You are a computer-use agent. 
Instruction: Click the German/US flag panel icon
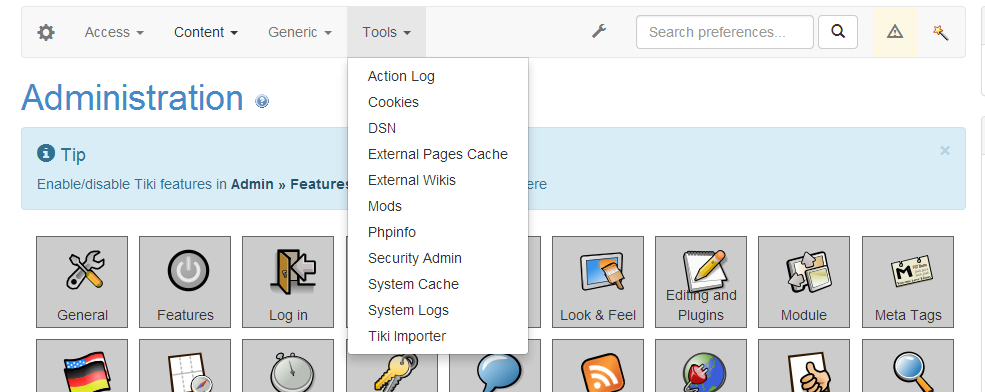(x=82, y=366)
